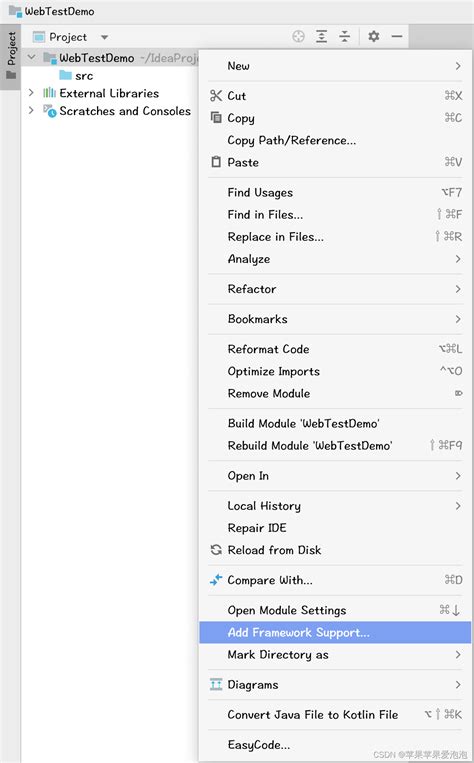Choose Open Module Settings
The image size is (474, 763).
pyautogui.click(x=335, y=610)
